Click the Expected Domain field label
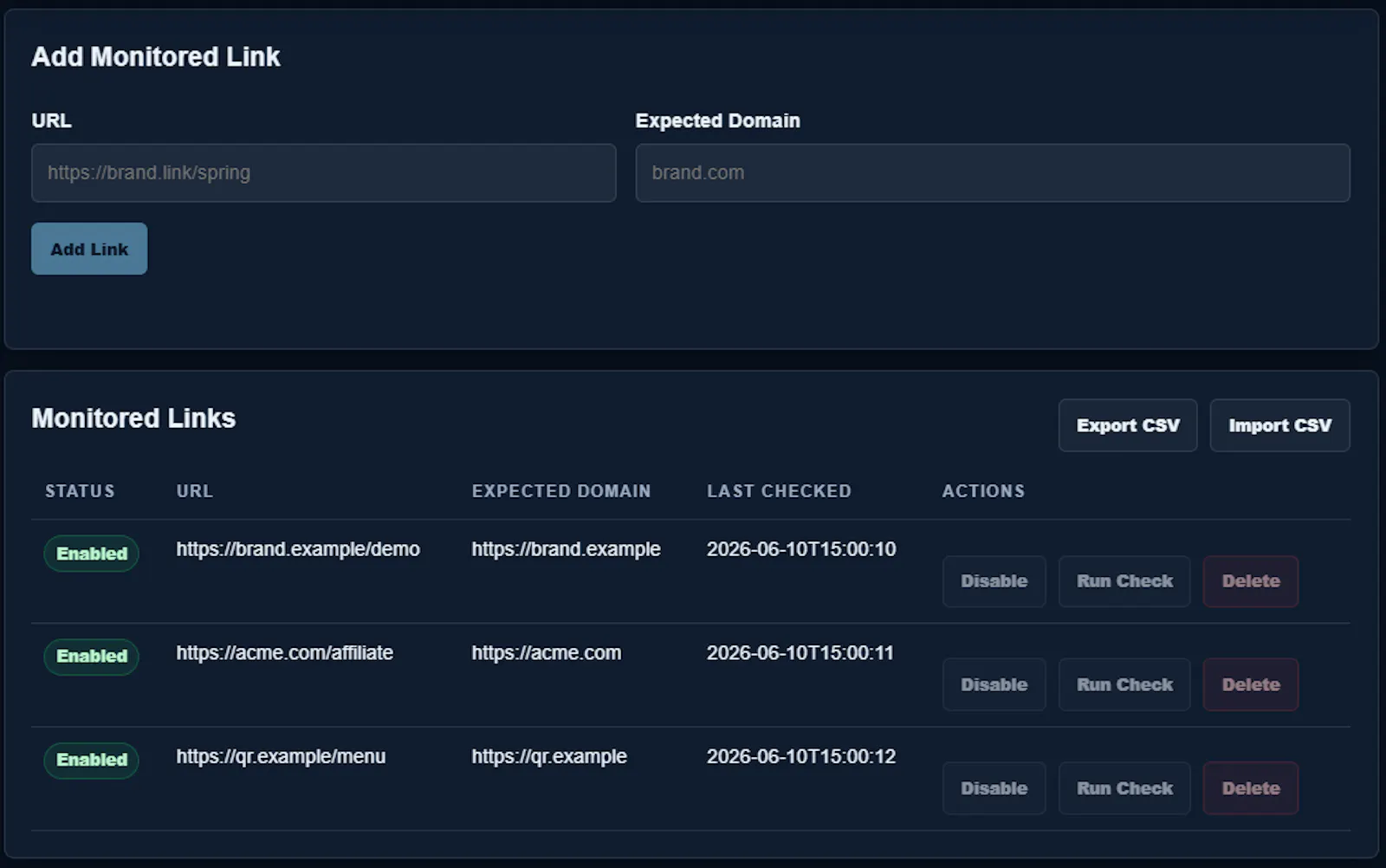The width and height of the screenshot is (1386, 868). pos(717,120)
